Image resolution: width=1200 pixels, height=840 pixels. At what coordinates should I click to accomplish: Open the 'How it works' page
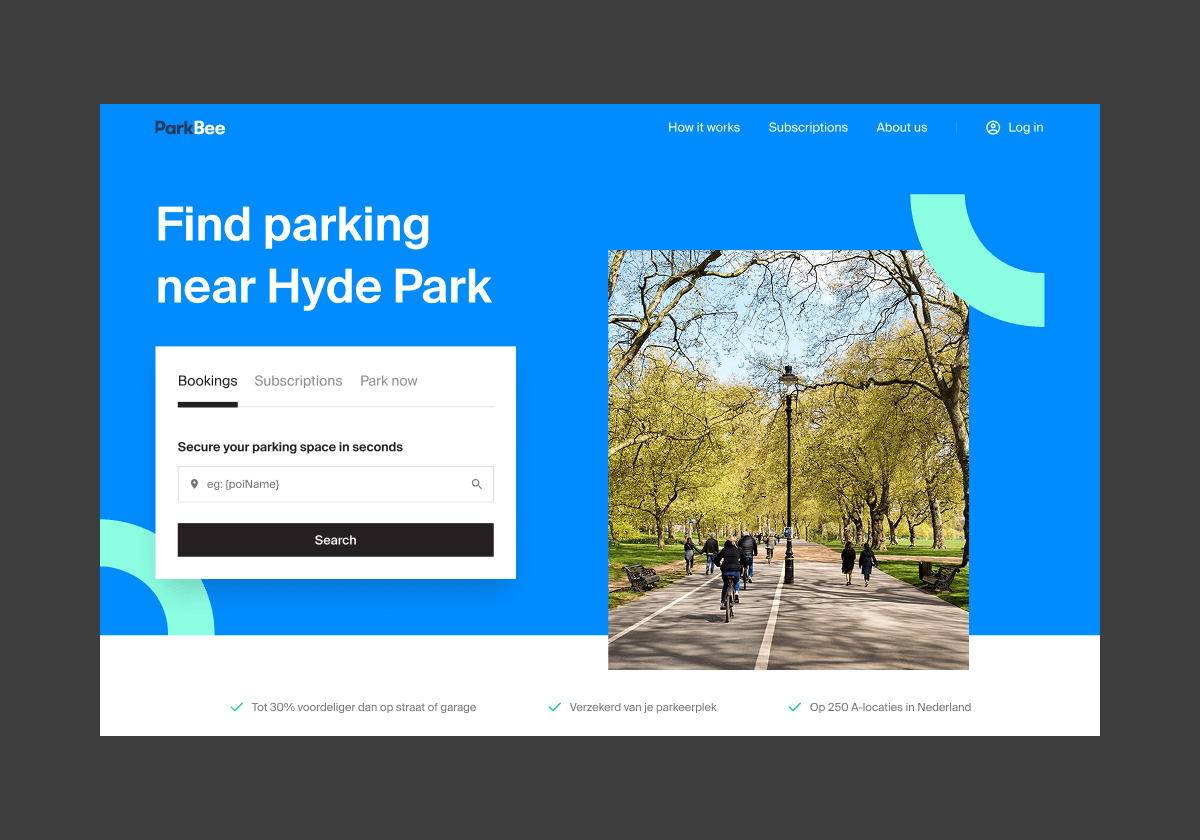704,128
